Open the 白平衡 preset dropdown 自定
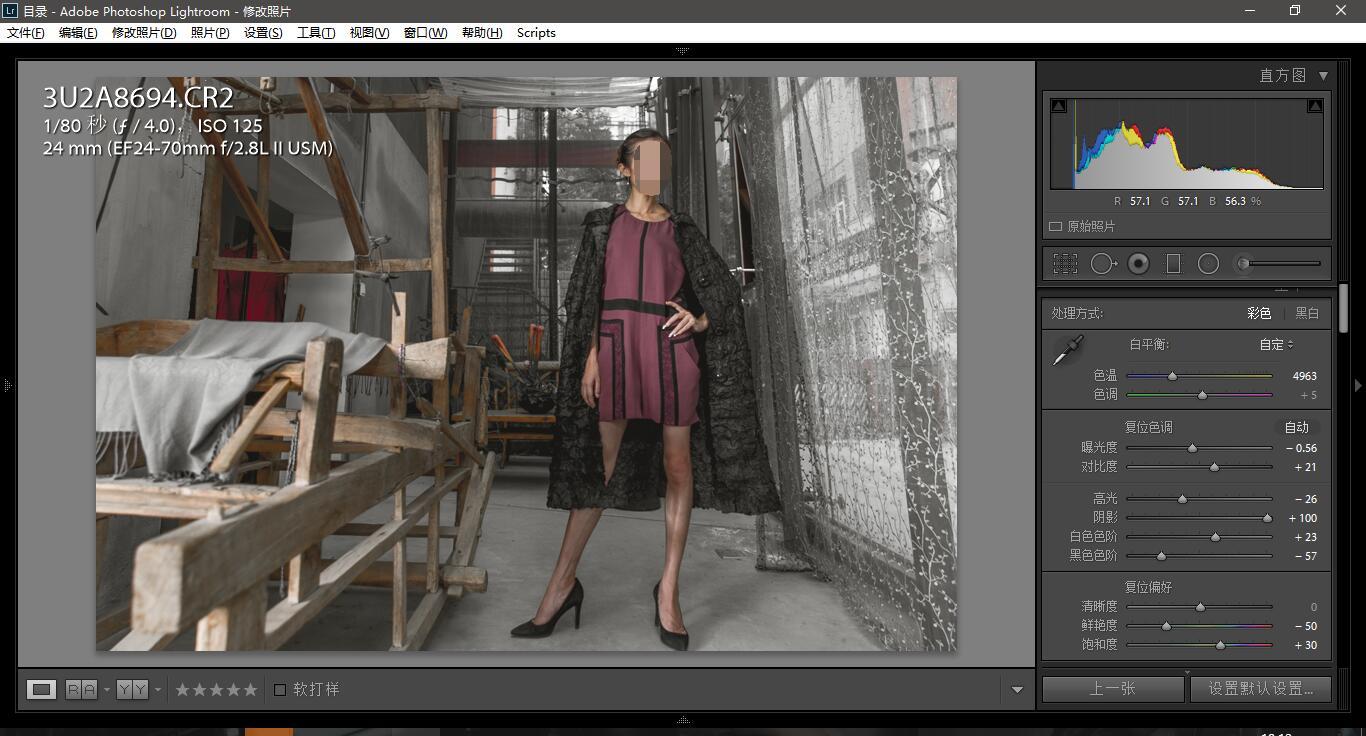Viewport: 1366px width, 736px height. (1276, 344)
